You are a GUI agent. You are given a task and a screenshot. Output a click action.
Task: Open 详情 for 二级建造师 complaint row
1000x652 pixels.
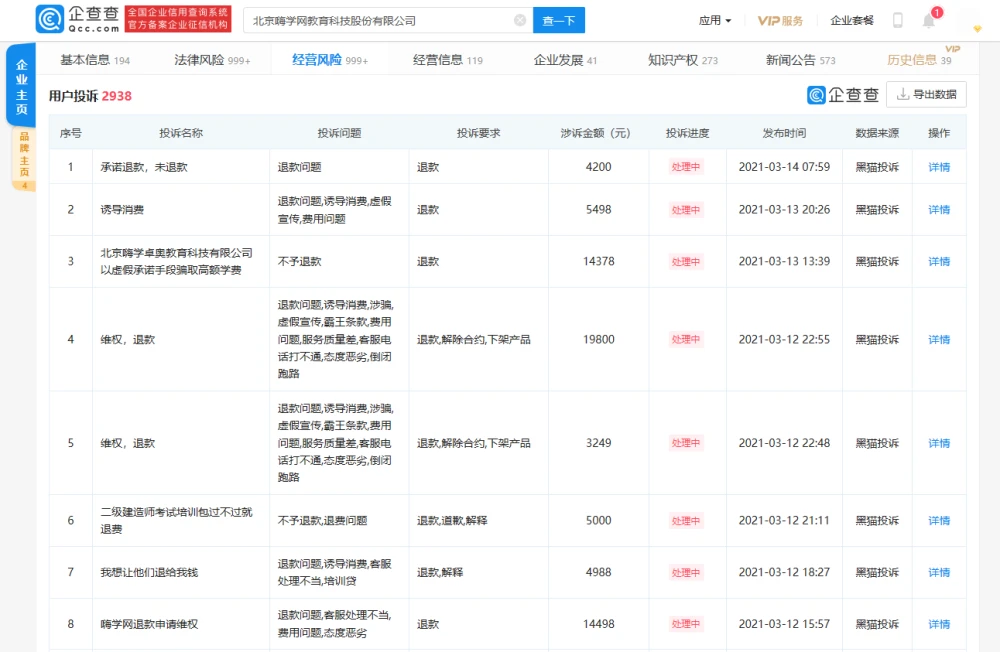click(x=939, y=521)
